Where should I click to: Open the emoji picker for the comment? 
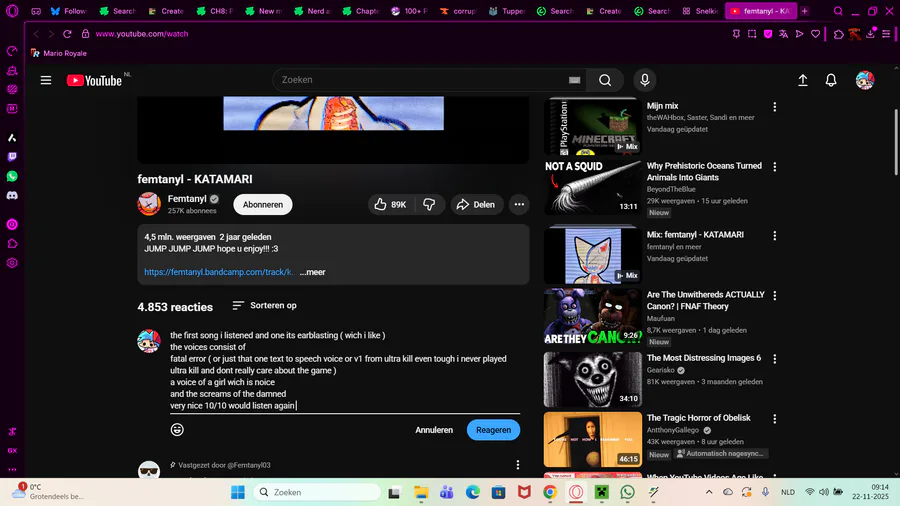coord(177,430)
